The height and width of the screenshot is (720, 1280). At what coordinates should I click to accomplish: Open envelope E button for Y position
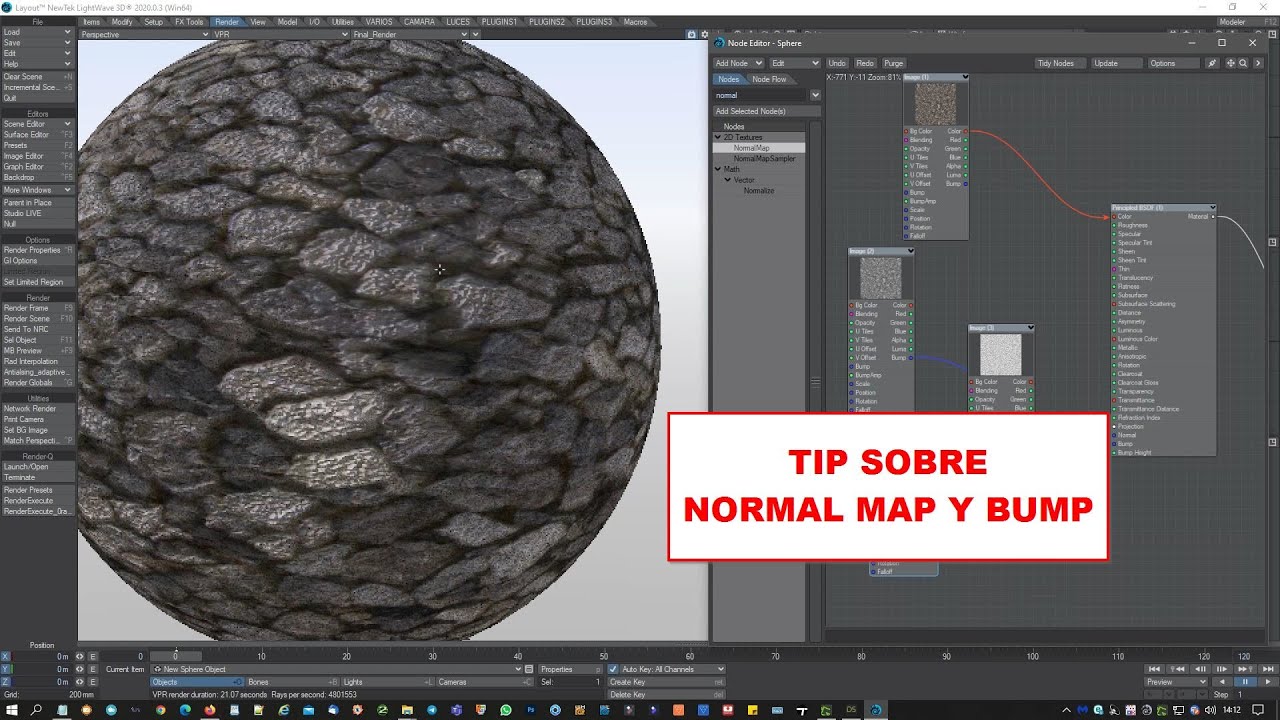click(93, 669)
